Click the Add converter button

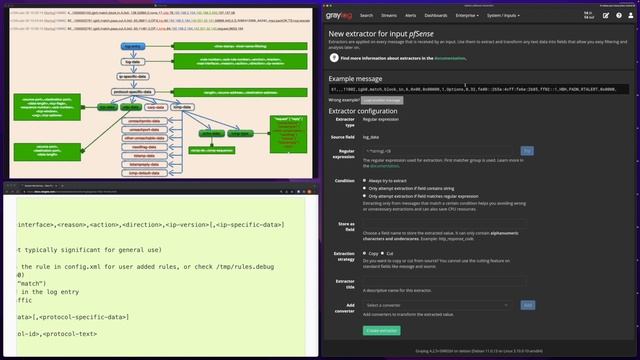click(x=527, y=305)
